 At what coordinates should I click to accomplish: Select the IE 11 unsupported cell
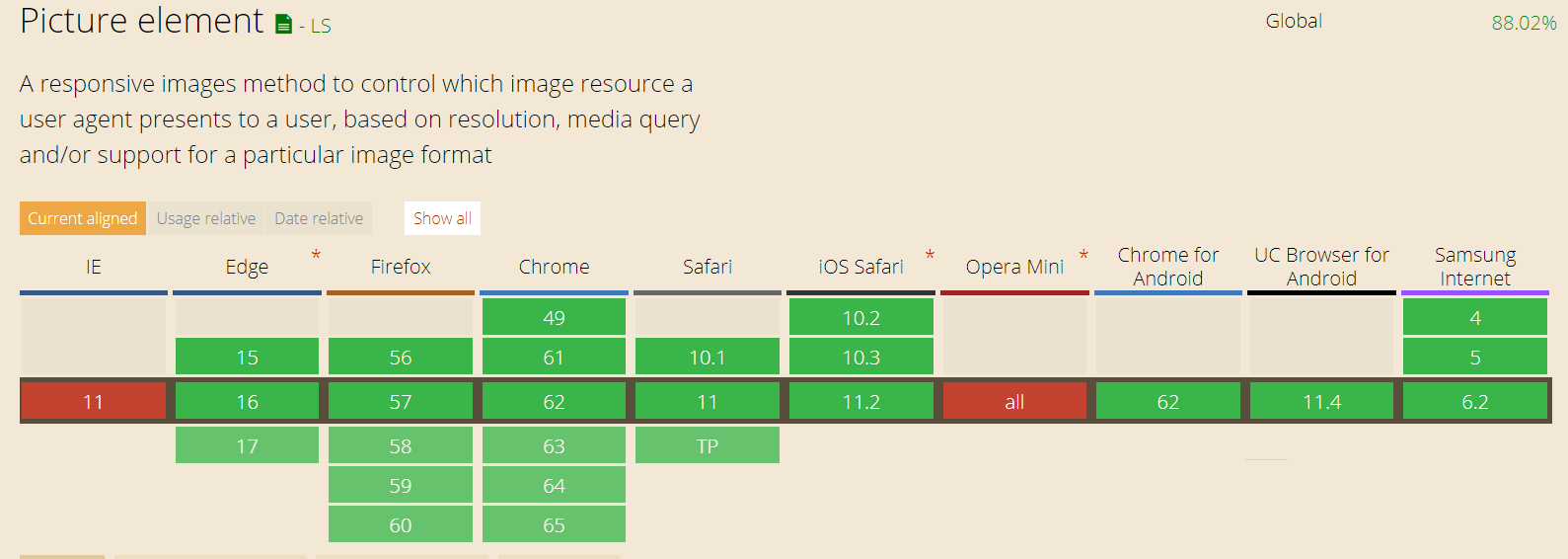point(94,402)
